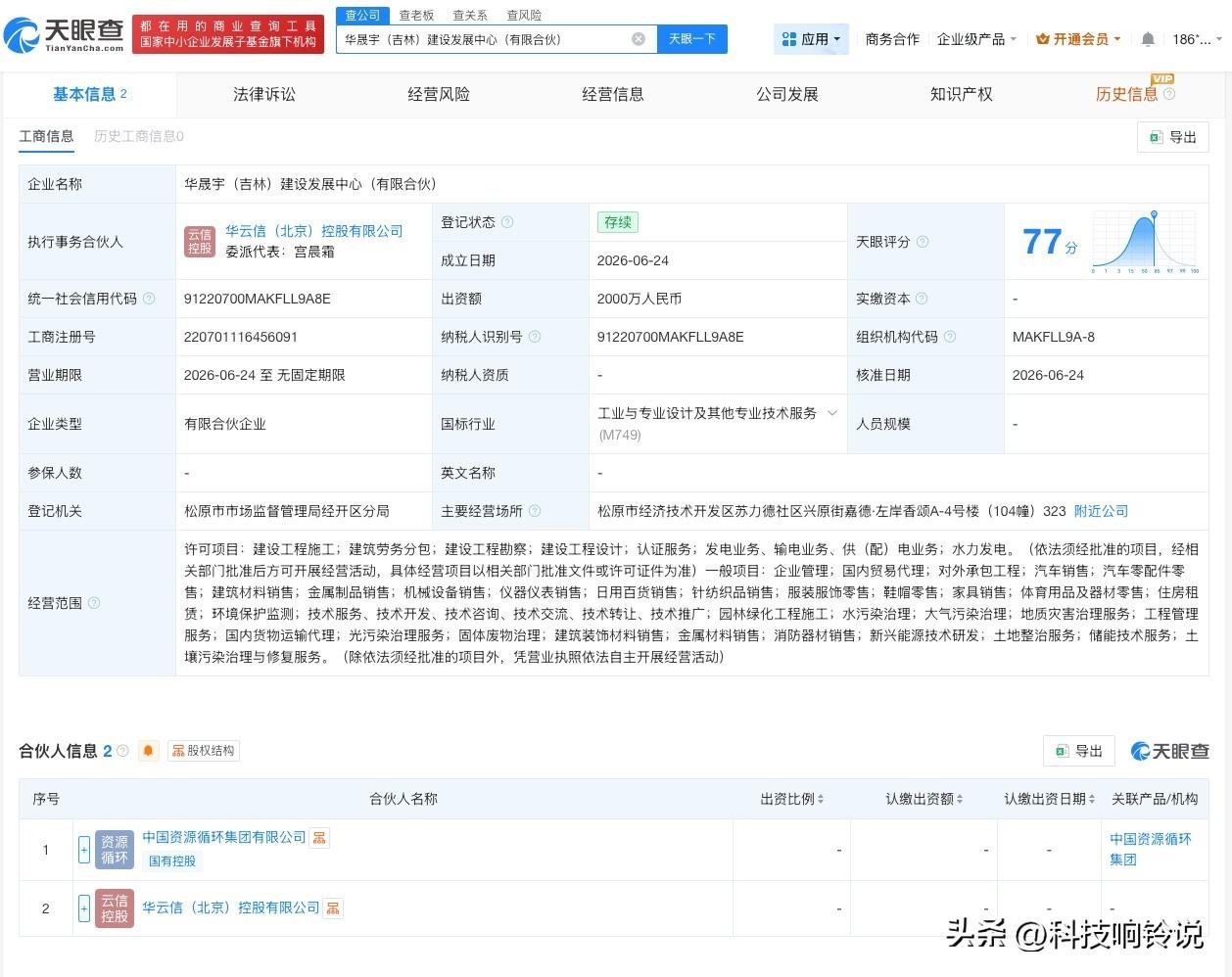This screenshot has height=977, width=1232.
Task: Click 云信控股 logo in 执行事务合伙人 row
Action: pyautogui.click(x=200, y=241)
